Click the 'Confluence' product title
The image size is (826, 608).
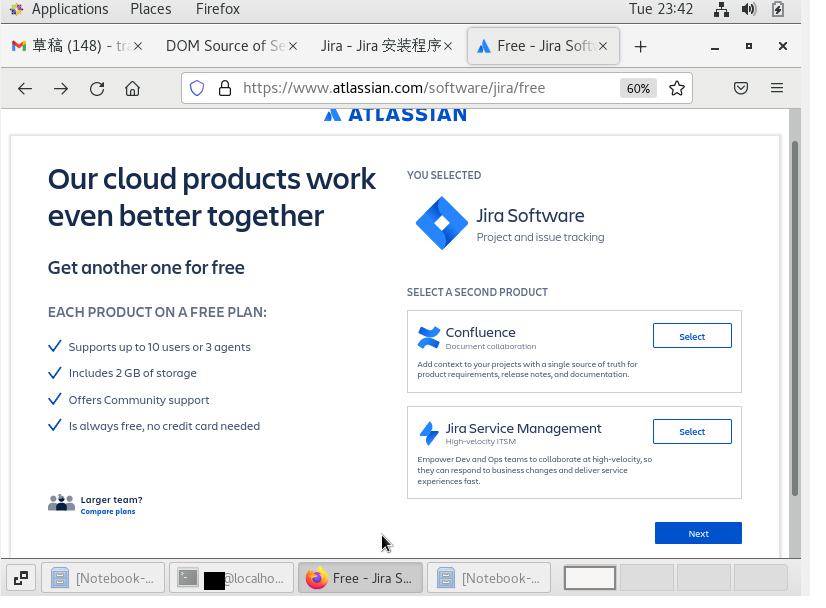(x=480, y=332)
